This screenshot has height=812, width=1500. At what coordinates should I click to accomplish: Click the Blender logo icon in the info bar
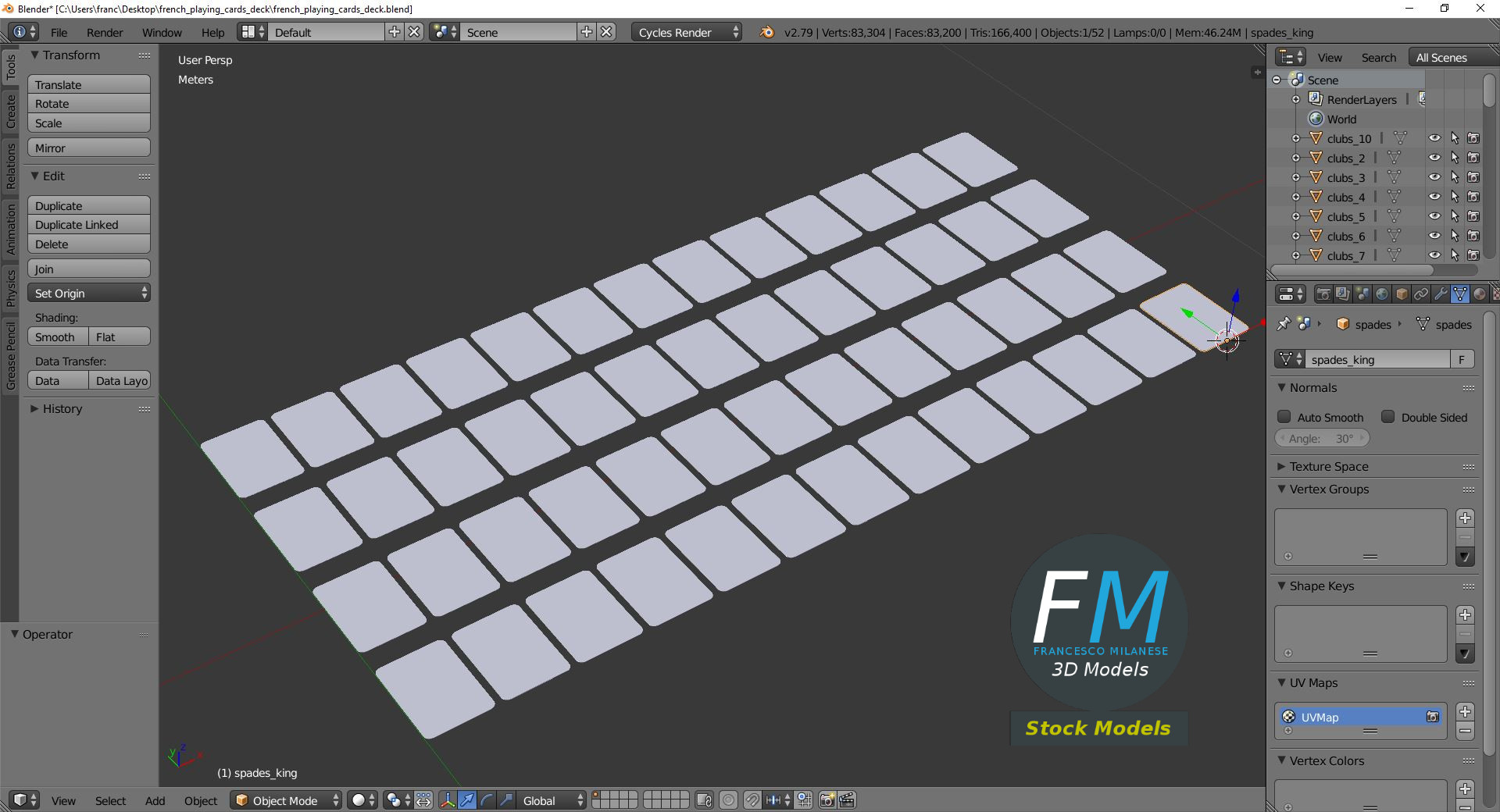pyautogui.click(x=767, y=32)
